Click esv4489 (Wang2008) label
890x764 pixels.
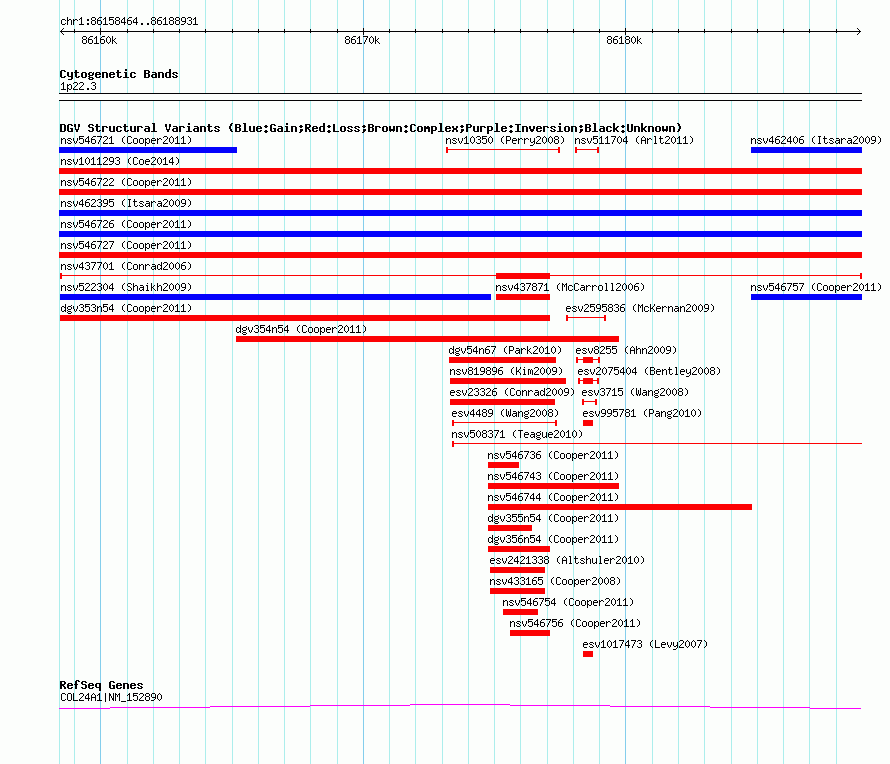(505, 413)
